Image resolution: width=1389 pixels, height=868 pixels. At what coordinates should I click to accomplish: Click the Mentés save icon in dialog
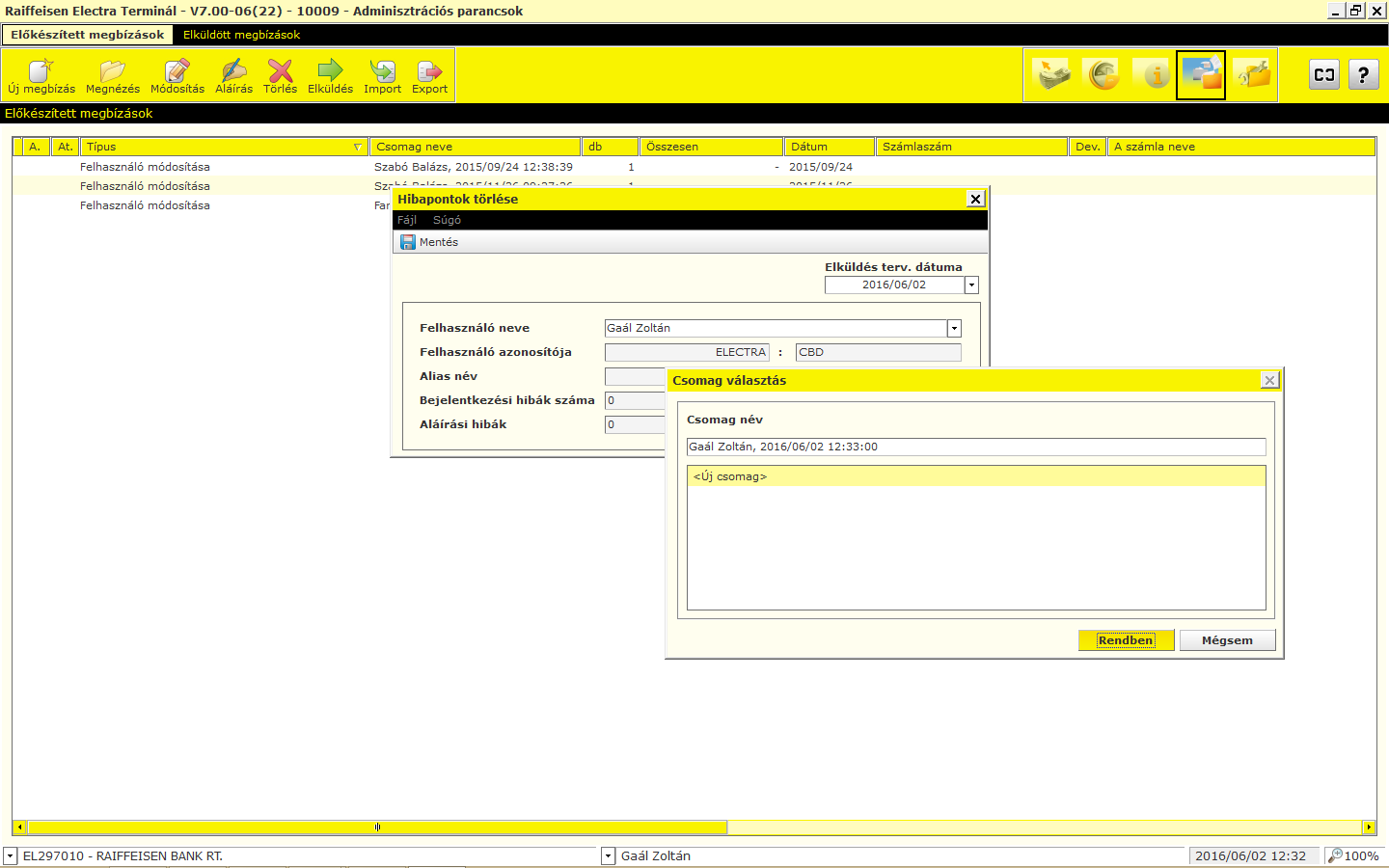pos(408,242)
